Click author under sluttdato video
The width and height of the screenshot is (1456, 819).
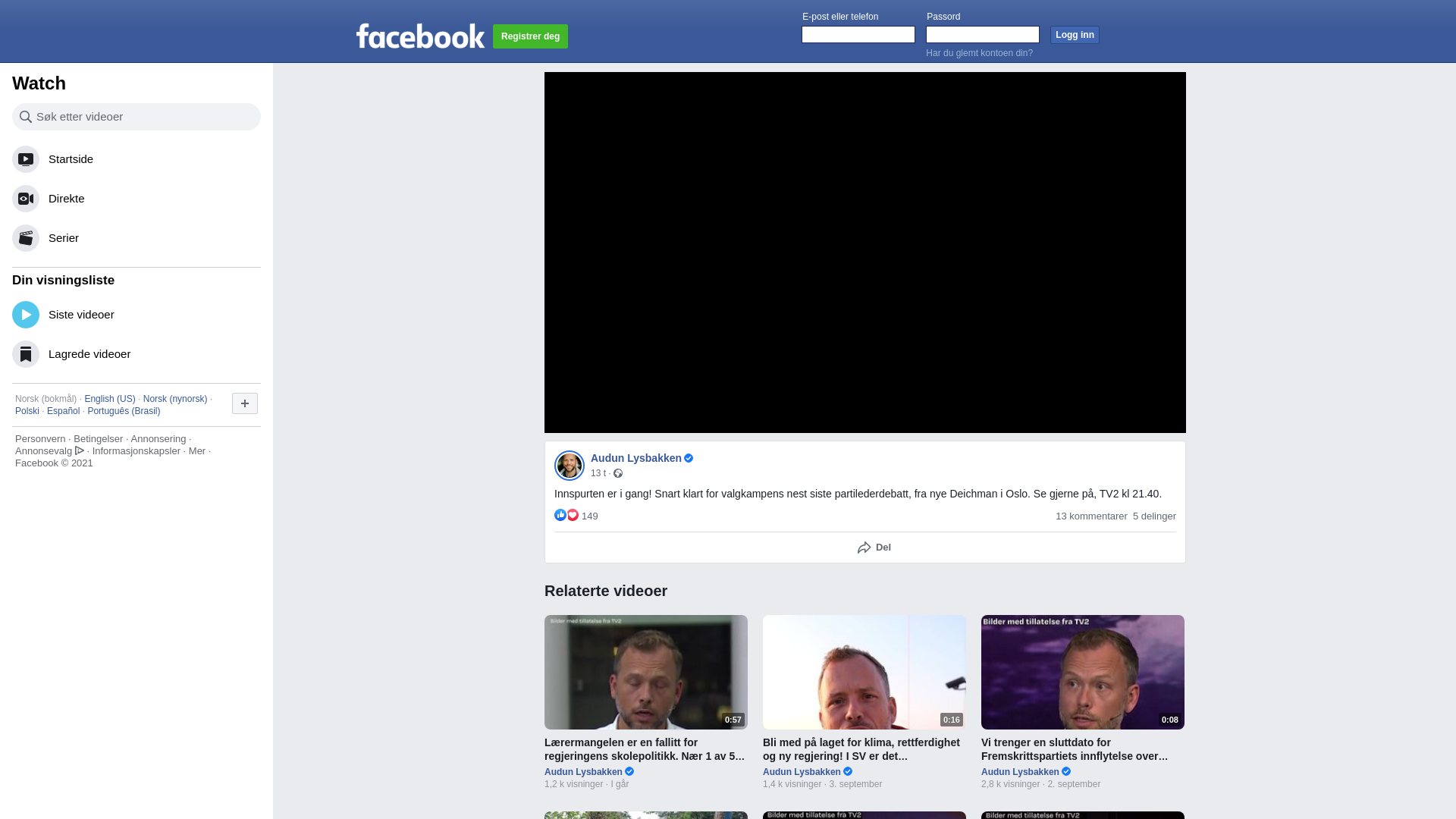pyautogui.click(x=1020, y=772)
